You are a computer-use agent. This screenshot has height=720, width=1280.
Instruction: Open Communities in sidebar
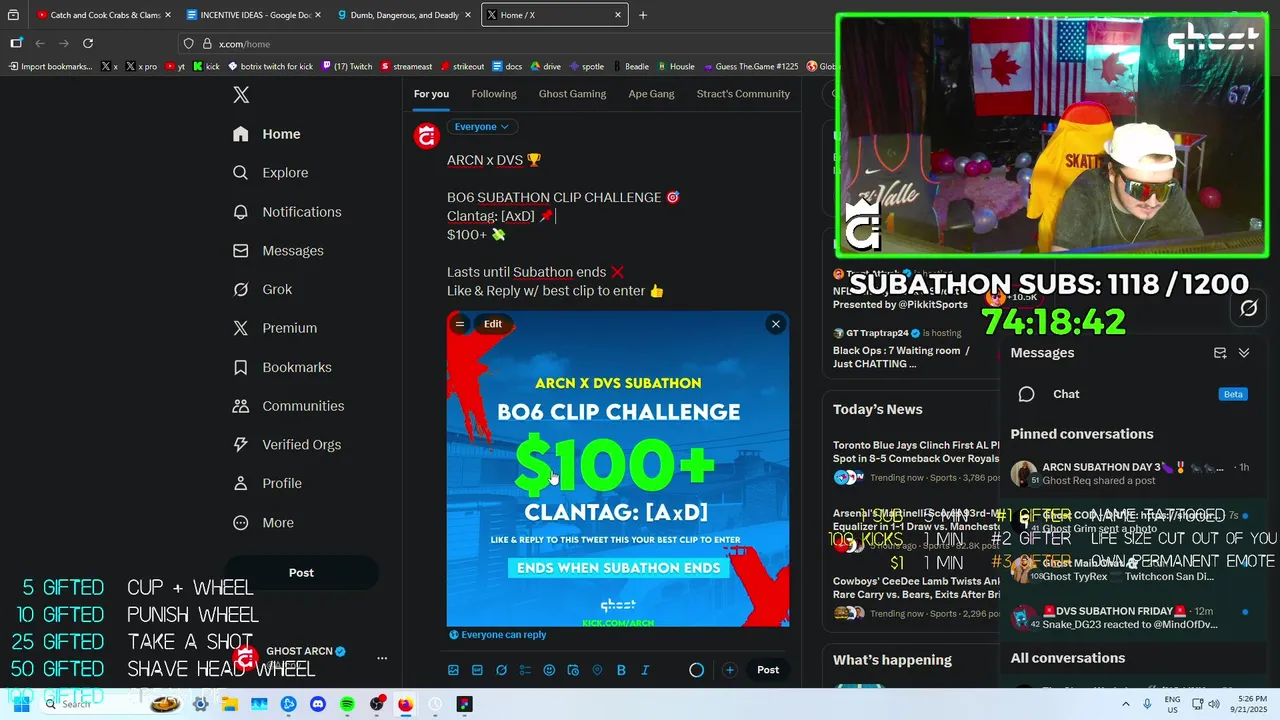288,406
